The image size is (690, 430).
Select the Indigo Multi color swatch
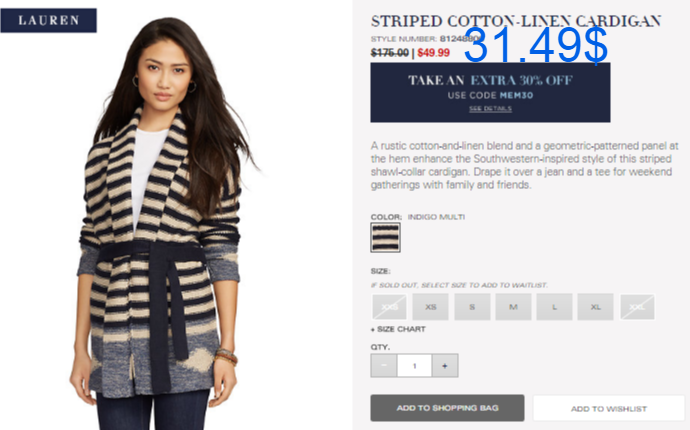click(385, 237)
